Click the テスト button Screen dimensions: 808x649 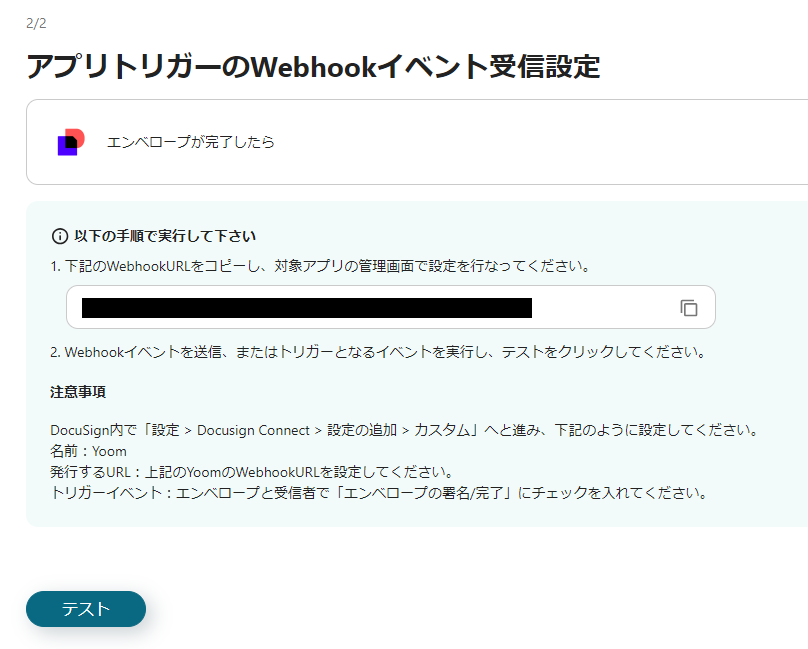tap(85, 609)
